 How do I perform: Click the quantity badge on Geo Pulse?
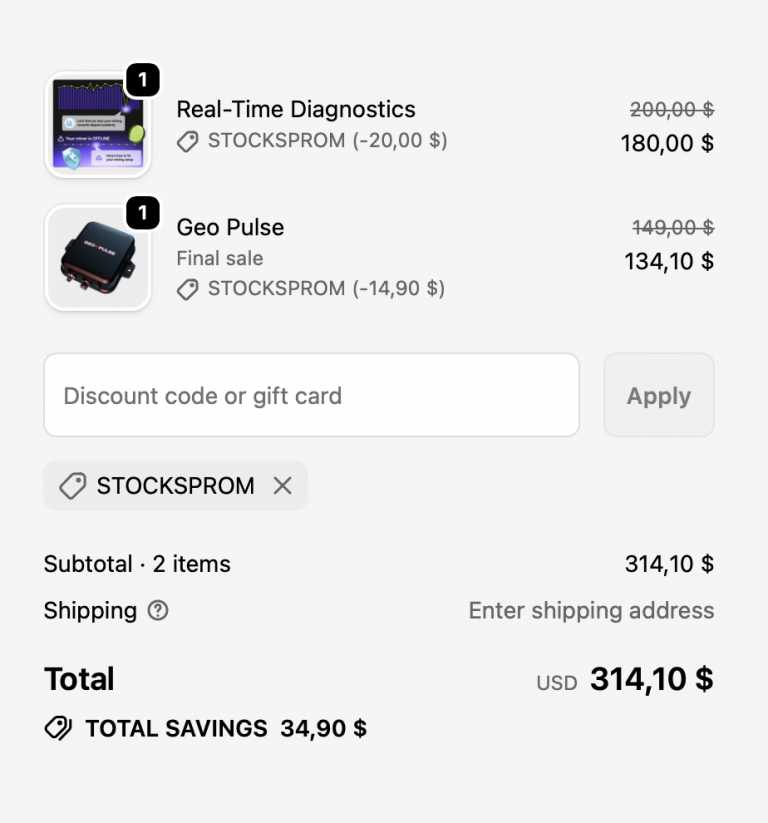click(143, 213)
